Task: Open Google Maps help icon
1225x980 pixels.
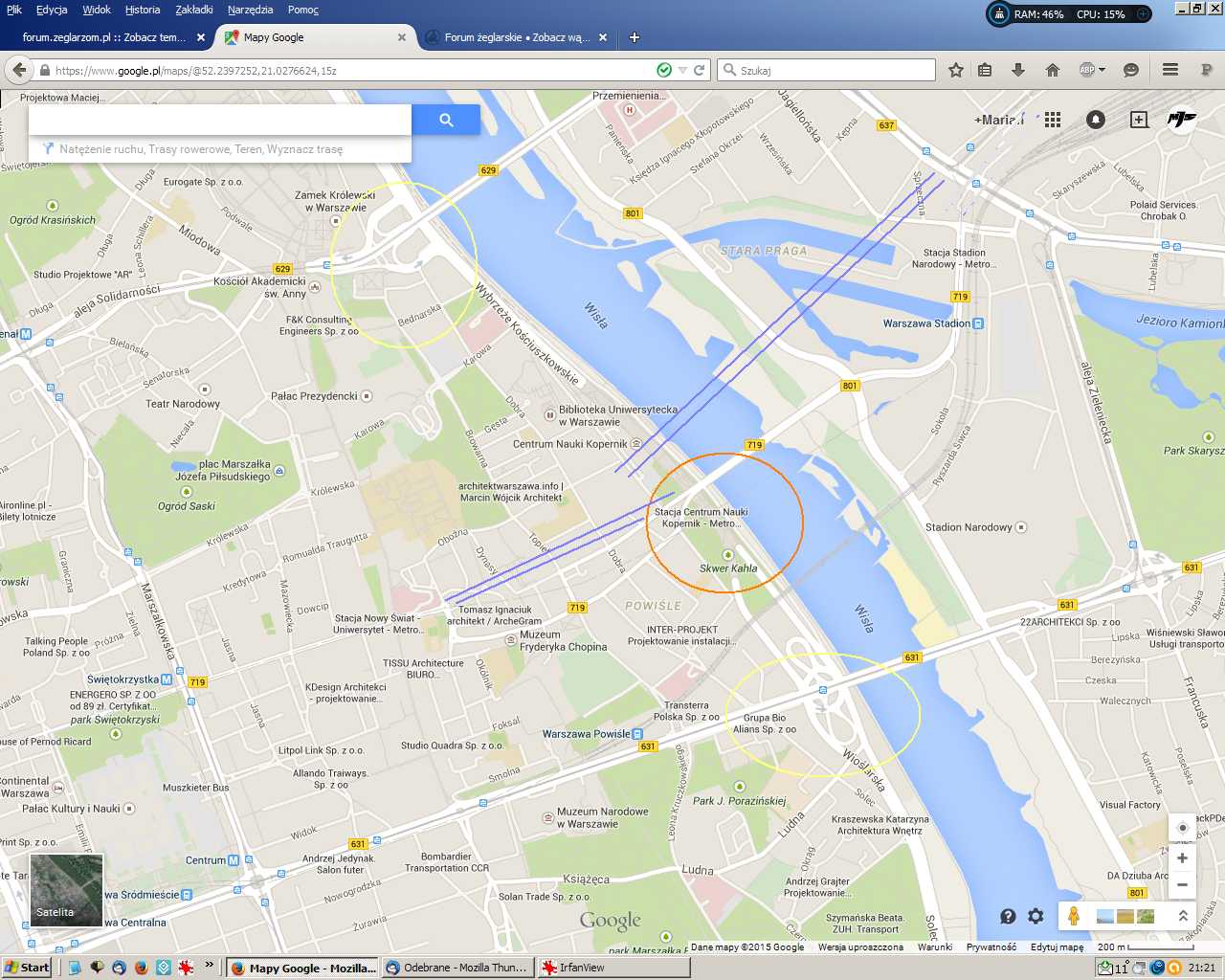Action: coord(1008,916)
